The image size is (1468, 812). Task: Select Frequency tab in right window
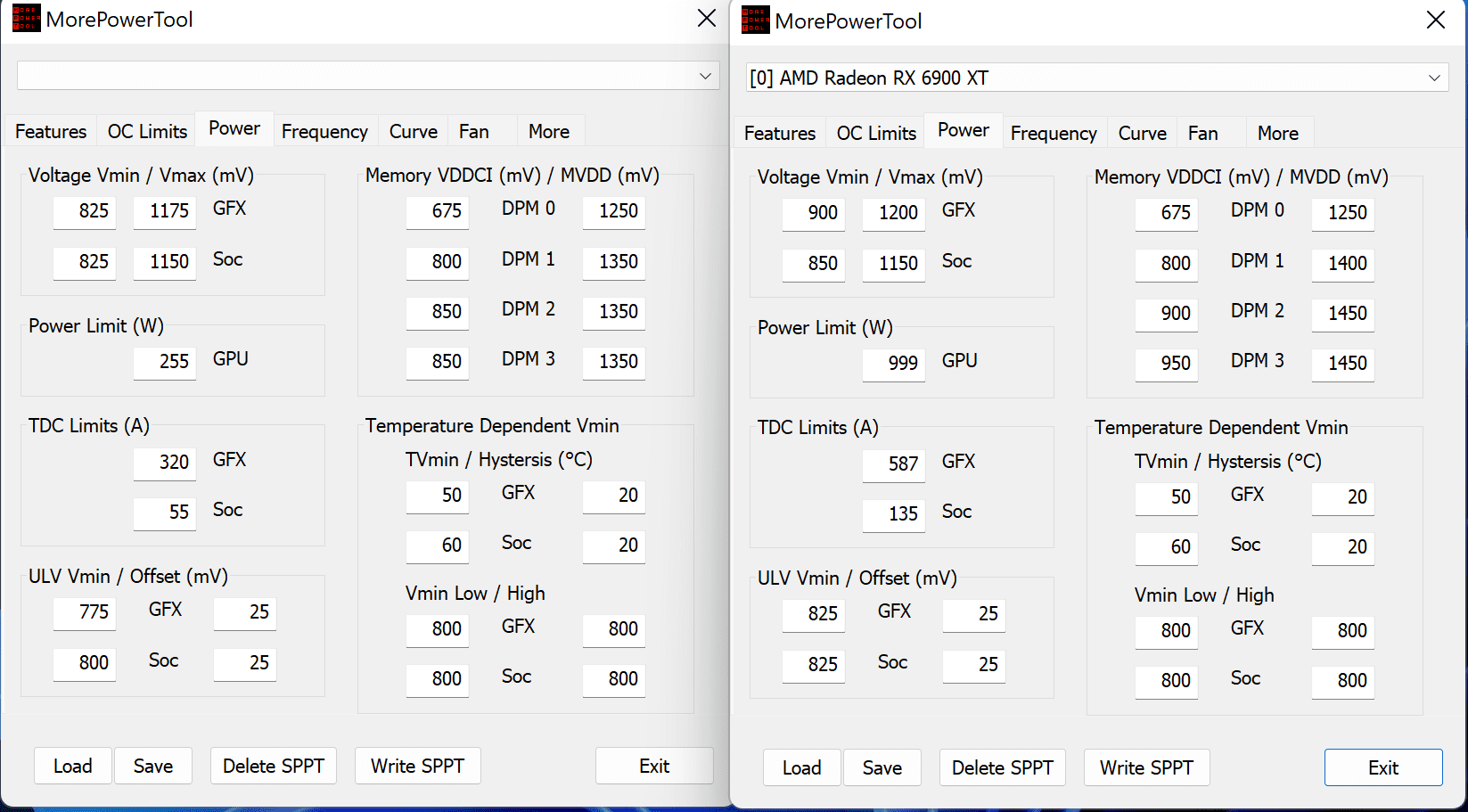pos(1054,133)
